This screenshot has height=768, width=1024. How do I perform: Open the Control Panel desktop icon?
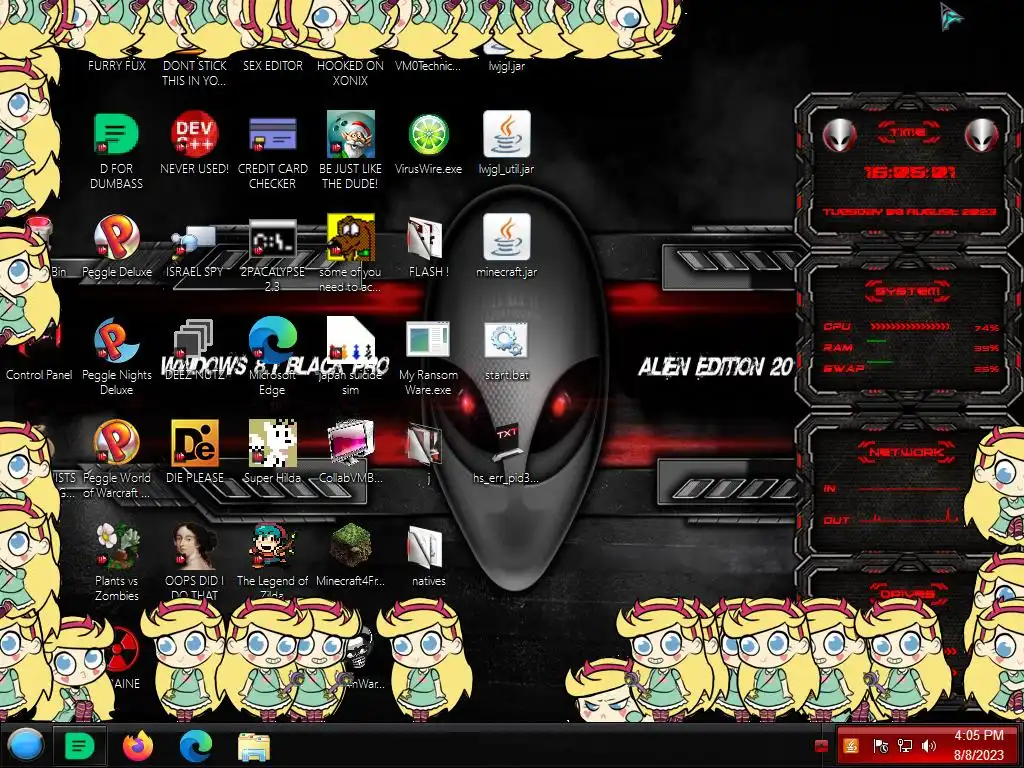point(39,375)
